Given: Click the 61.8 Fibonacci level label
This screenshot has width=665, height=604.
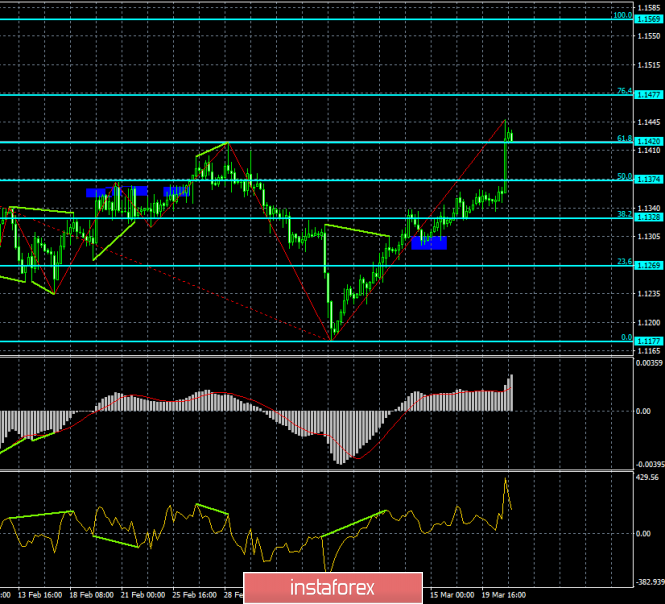Looking at the screenshot, I should coord(625,138).
